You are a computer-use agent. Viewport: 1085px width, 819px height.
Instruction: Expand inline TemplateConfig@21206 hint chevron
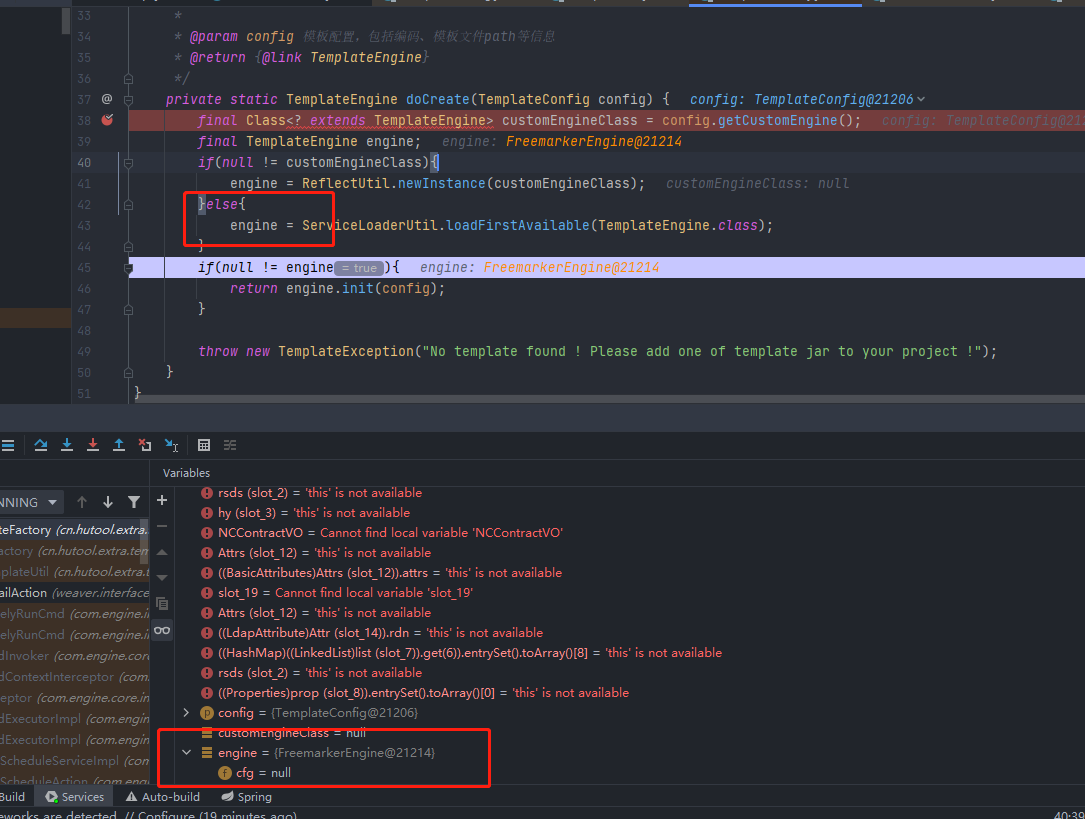[x=921, y=100]
